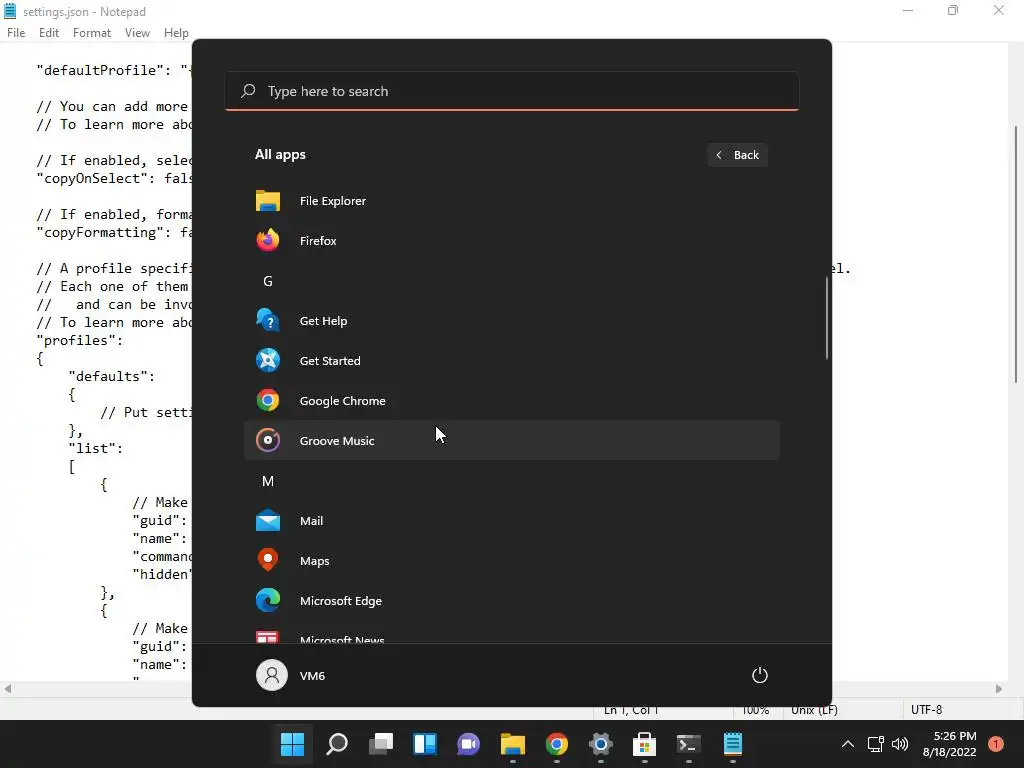Click the UTF-8 encoding in status bar
The height and width of the screenshot is (768, 1024).
pyautogui.click(x=926, y=710)
